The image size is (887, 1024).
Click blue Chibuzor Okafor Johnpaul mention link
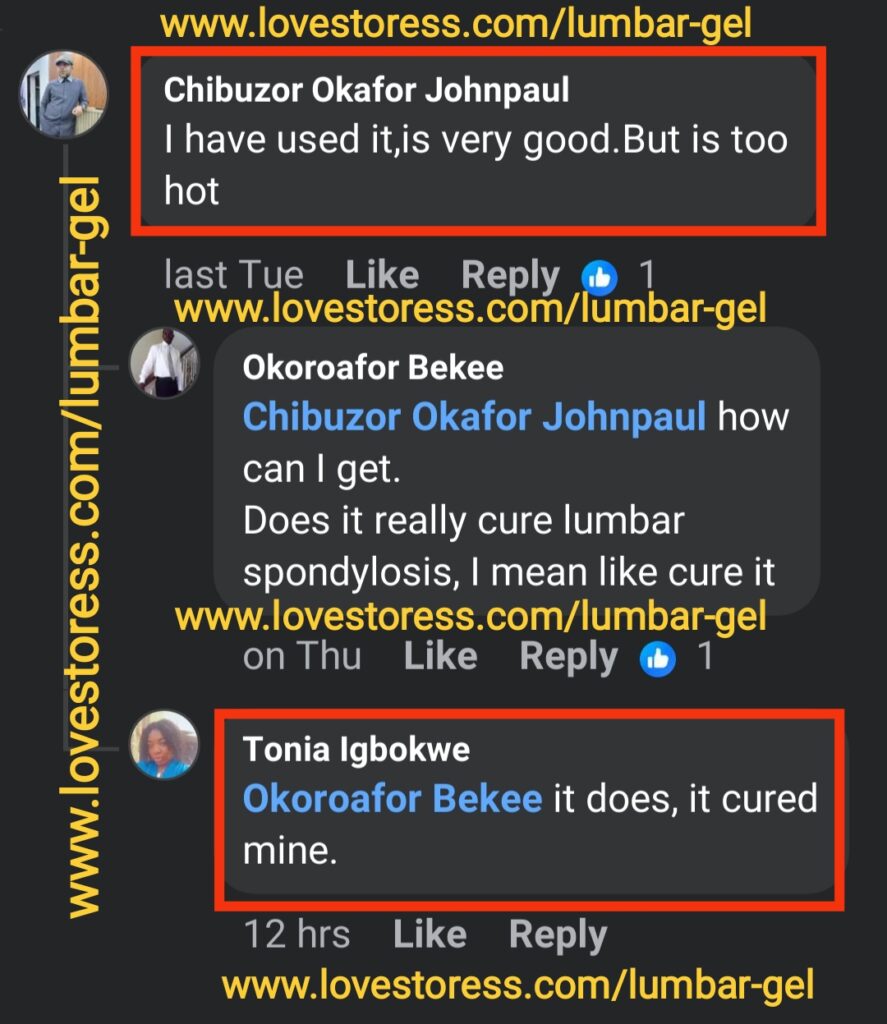coord(474,417)
